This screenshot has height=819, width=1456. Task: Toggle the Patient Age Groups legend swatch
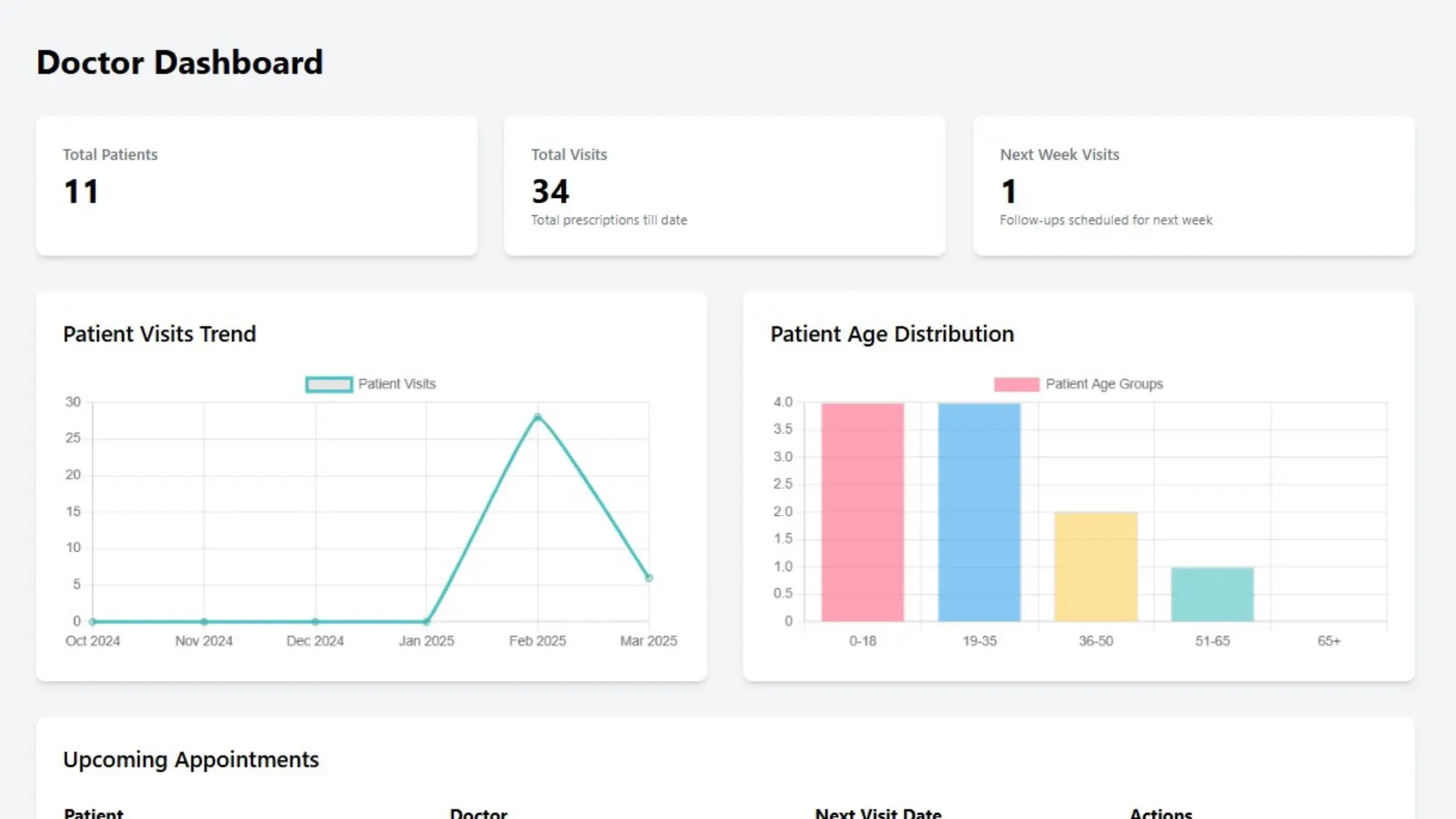coord(1016,384)
